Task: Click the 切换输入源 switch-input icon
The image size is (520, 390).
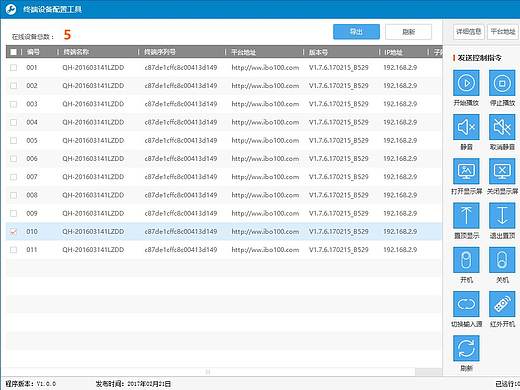Action: point(466,304)
